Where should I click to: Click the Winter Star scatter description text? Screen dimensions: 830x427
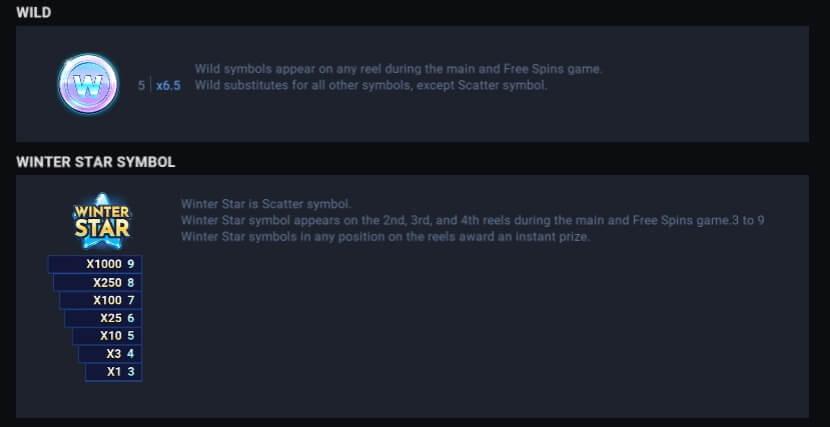(x=472, y=220)
